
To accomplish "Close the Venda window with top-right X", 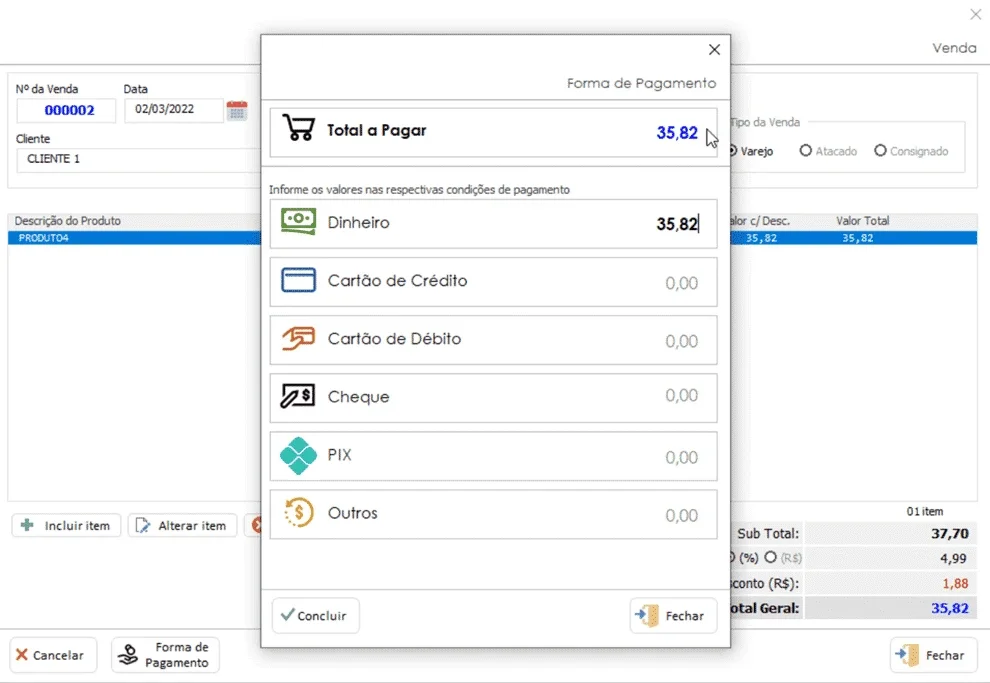I will [x=975, y=14].
